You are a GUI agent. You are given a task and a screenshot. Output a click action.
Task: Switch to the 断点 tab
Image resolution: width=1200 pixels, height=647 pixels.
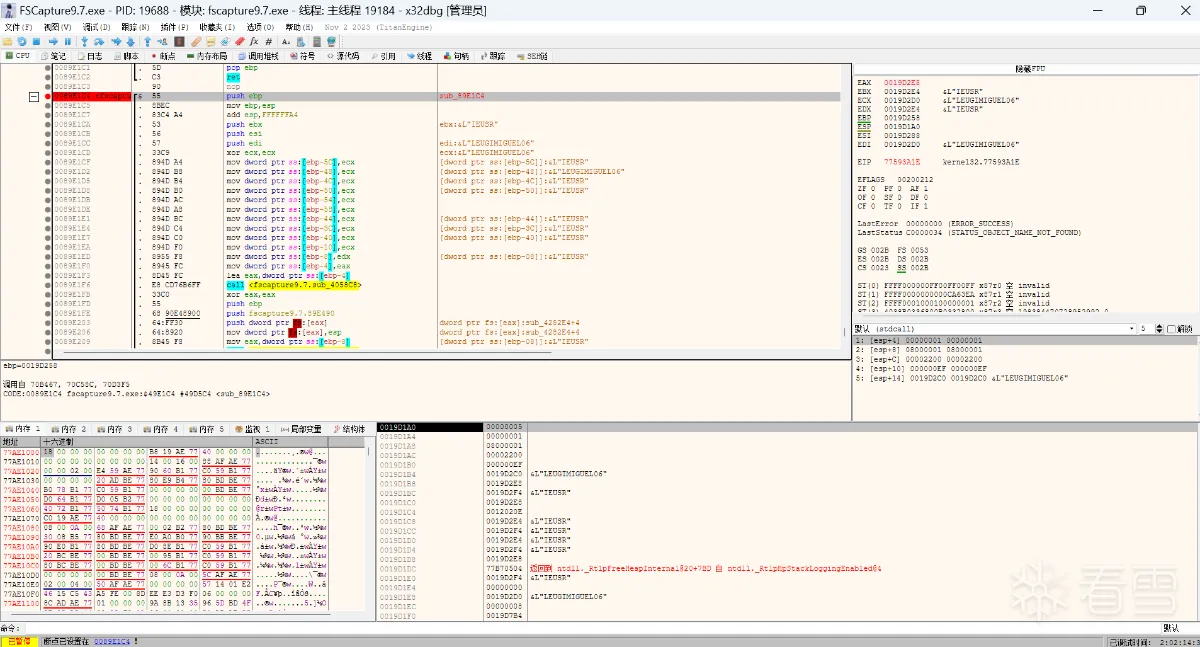[162, 56]
